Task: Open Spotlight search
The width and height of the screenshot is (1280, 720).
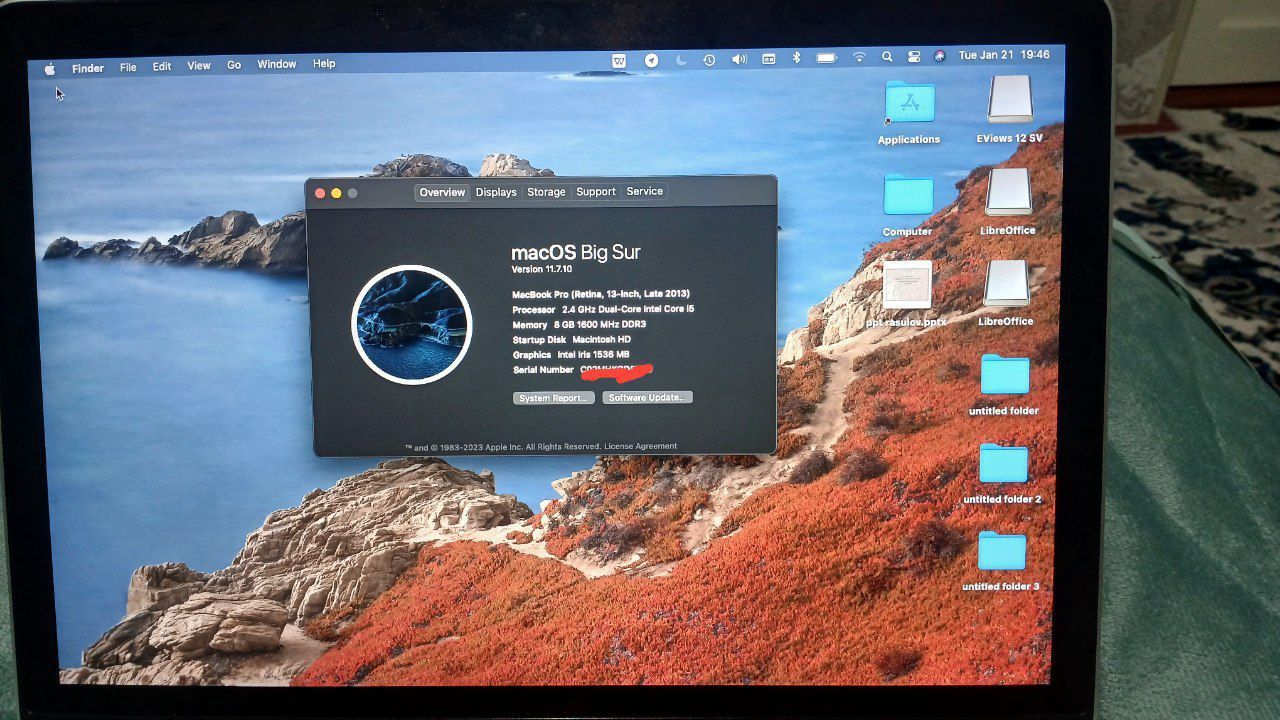Action: [x=887, y=57]
